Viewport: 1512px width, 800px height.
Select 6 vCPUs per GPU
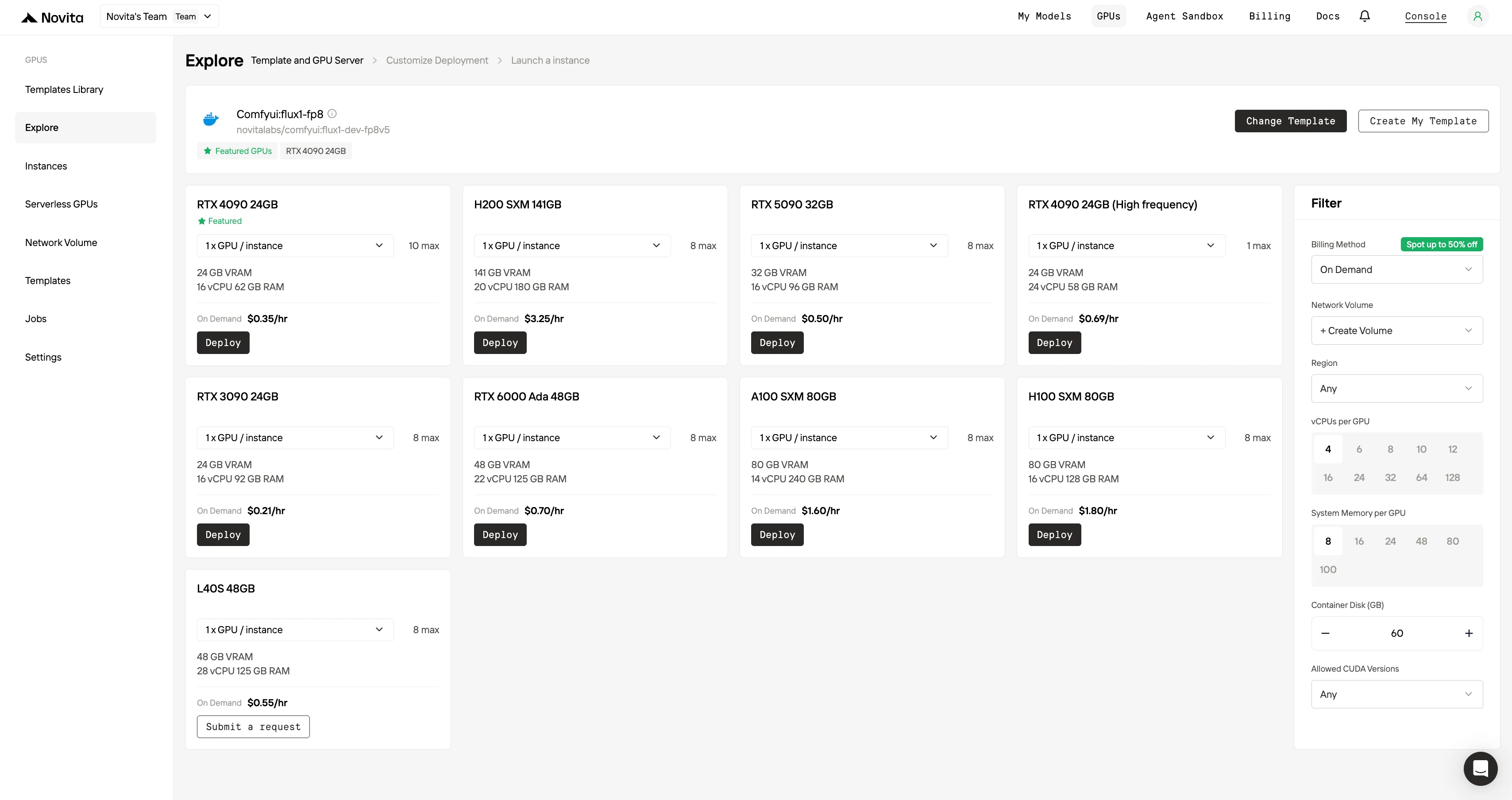pos(1359,449)
